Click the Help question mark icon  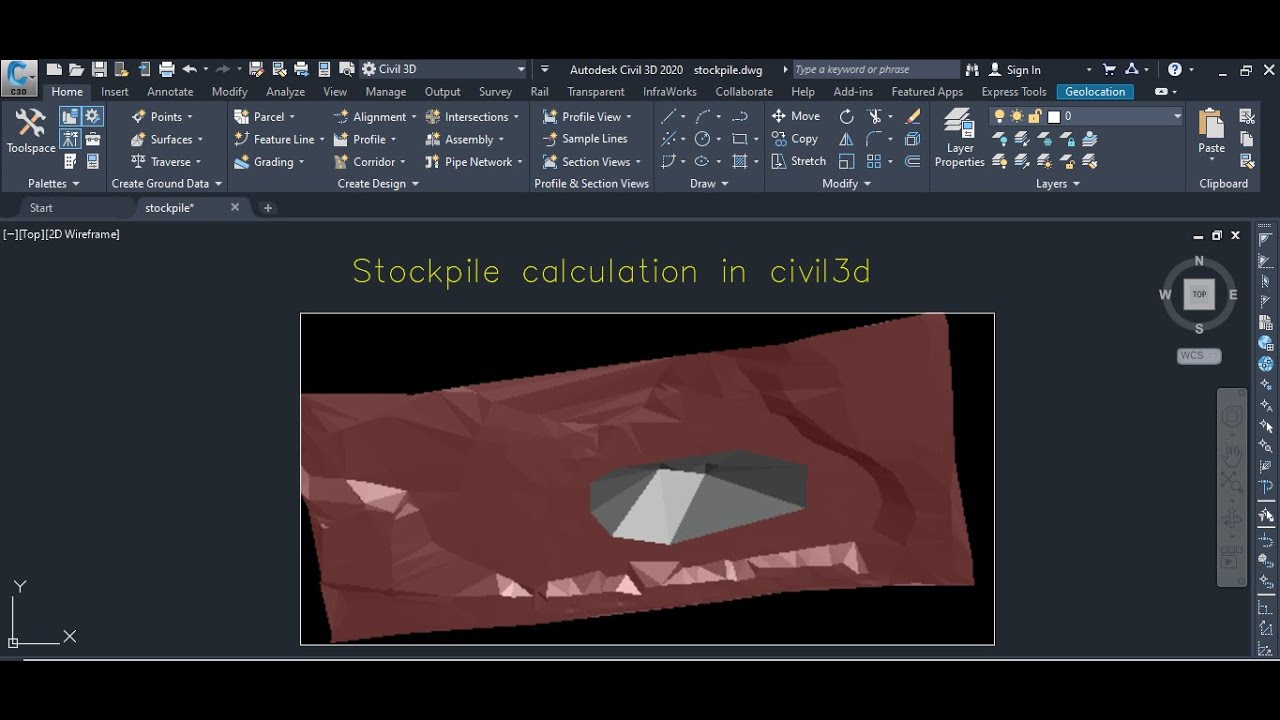point(1175,69)
